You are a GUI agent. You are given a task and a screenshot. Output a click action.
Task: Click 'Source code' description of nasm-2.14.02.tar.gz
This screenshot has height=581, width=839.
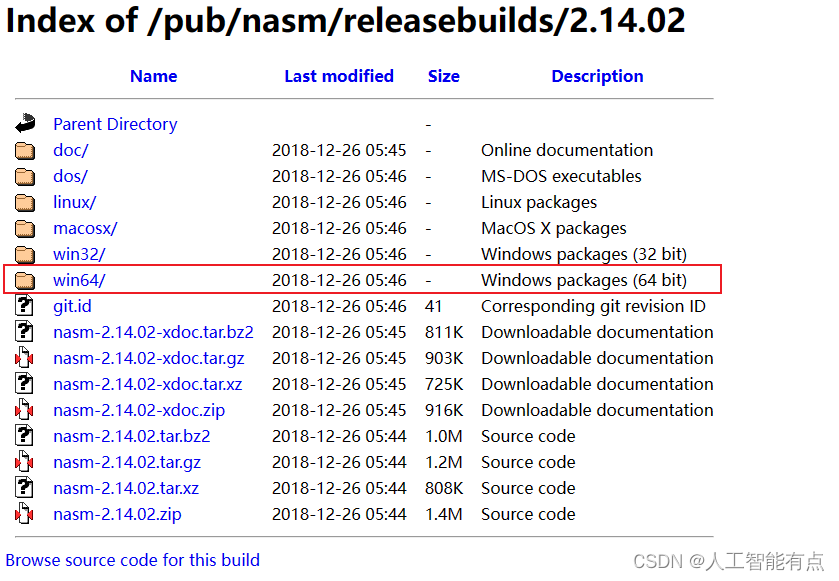528,462
